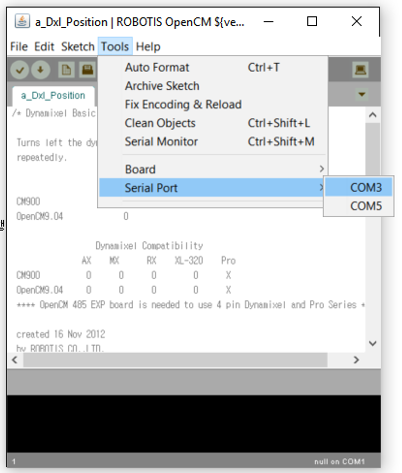Open Serial Monitor toolbar icon at right
The image size is (402, 473).
click(360, 70)
